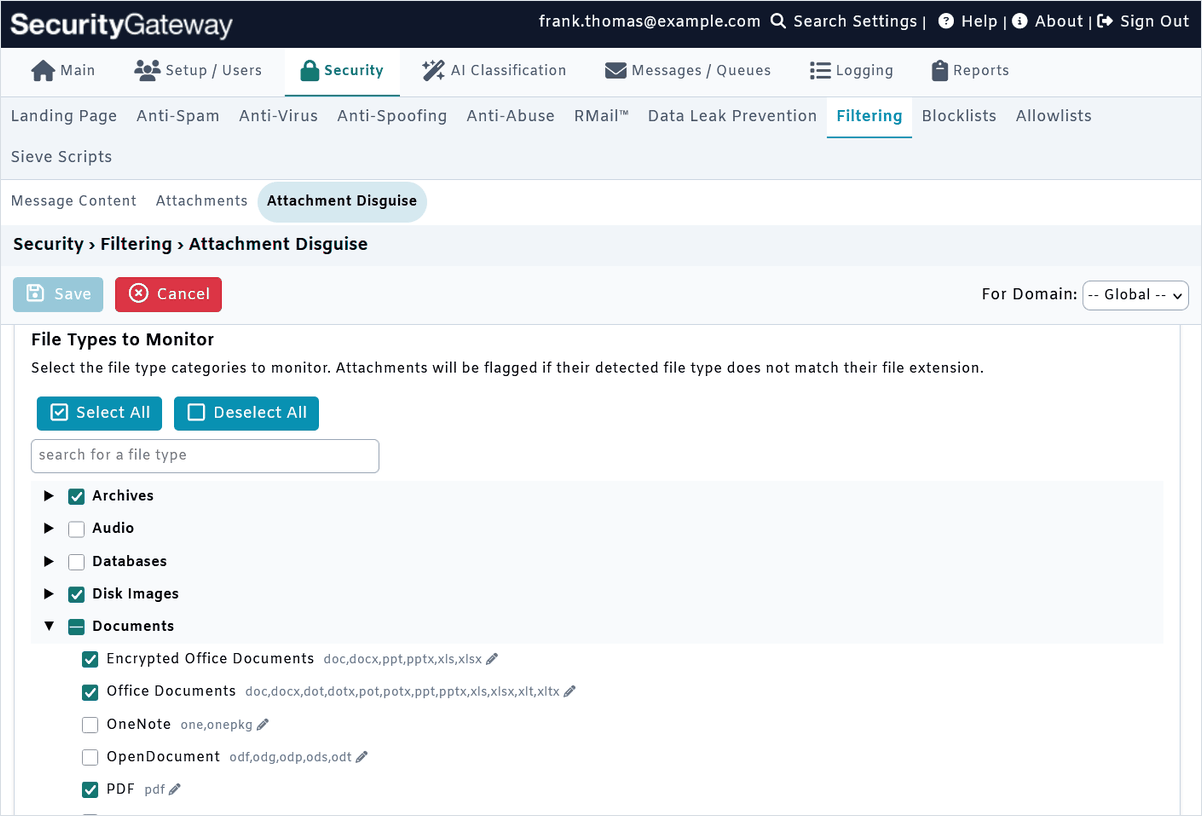Go to Messages / Queues tab

(x=688, y=71)
